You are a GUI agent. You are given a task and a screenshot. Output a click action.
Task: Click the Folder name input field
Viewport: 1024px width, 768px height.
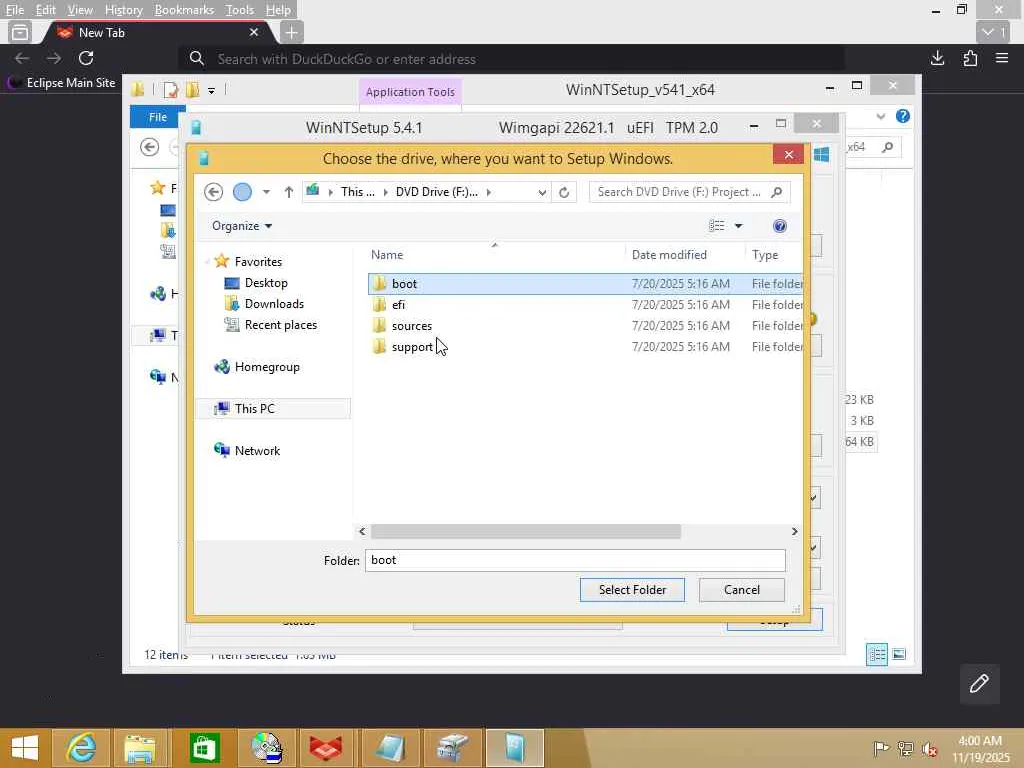pyautogui.click(x=575, y=560)
